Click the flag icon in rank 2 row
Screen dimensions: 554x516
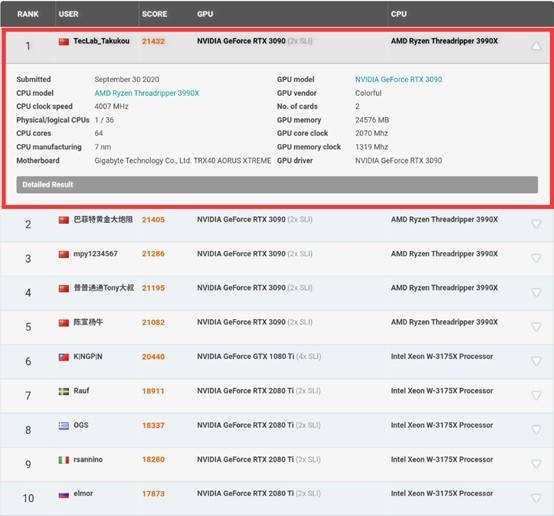64,220
